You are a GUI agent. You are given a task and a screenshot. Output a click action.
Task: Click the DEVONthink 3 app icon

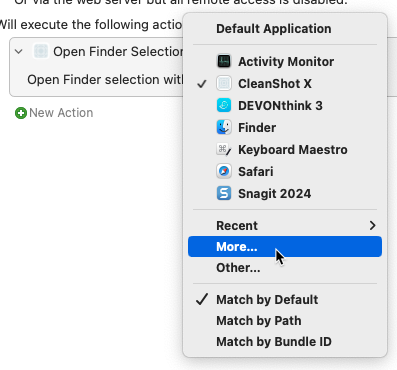[224, 105]
